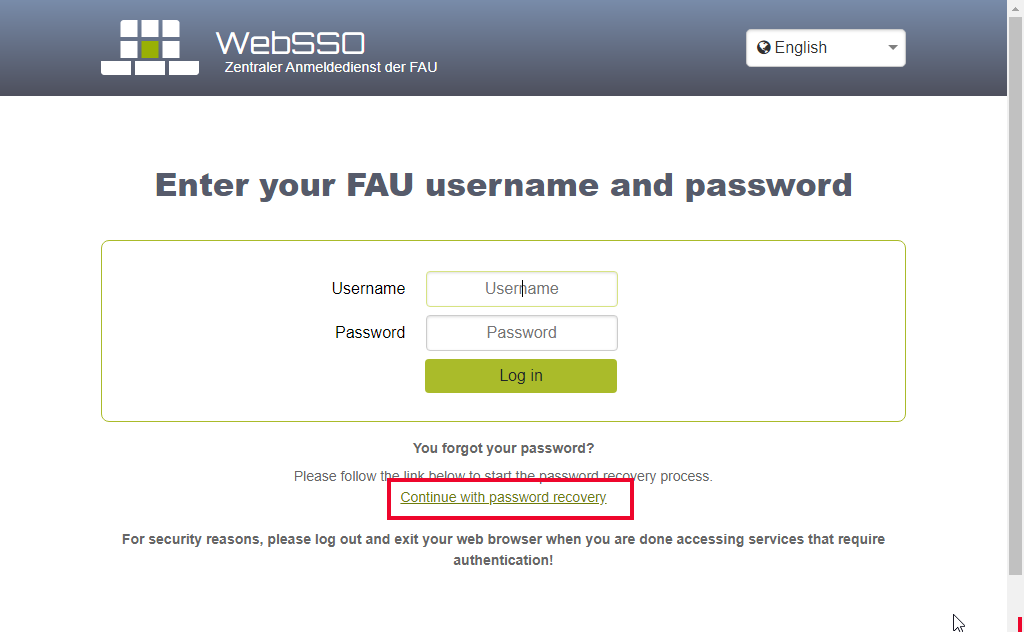
Task: Select the Zentraler Anmeldedienst der FAU subtitle
Action: point(331,67)
